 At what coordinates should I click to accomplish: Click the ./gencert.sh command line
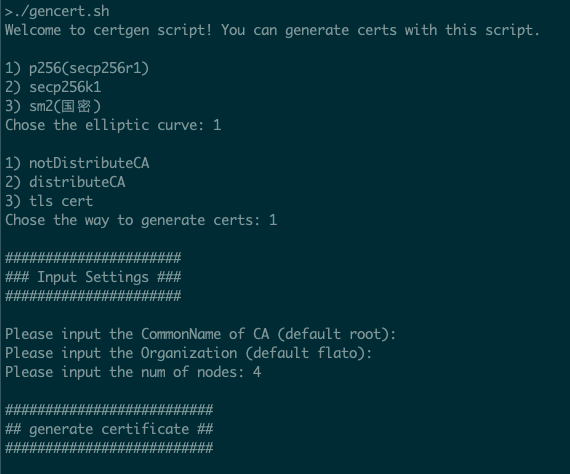point(57,12)
